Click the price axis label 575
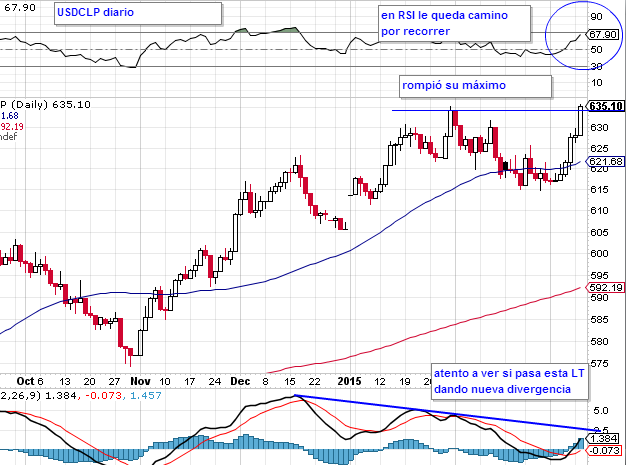 click(x=599, y=364)
